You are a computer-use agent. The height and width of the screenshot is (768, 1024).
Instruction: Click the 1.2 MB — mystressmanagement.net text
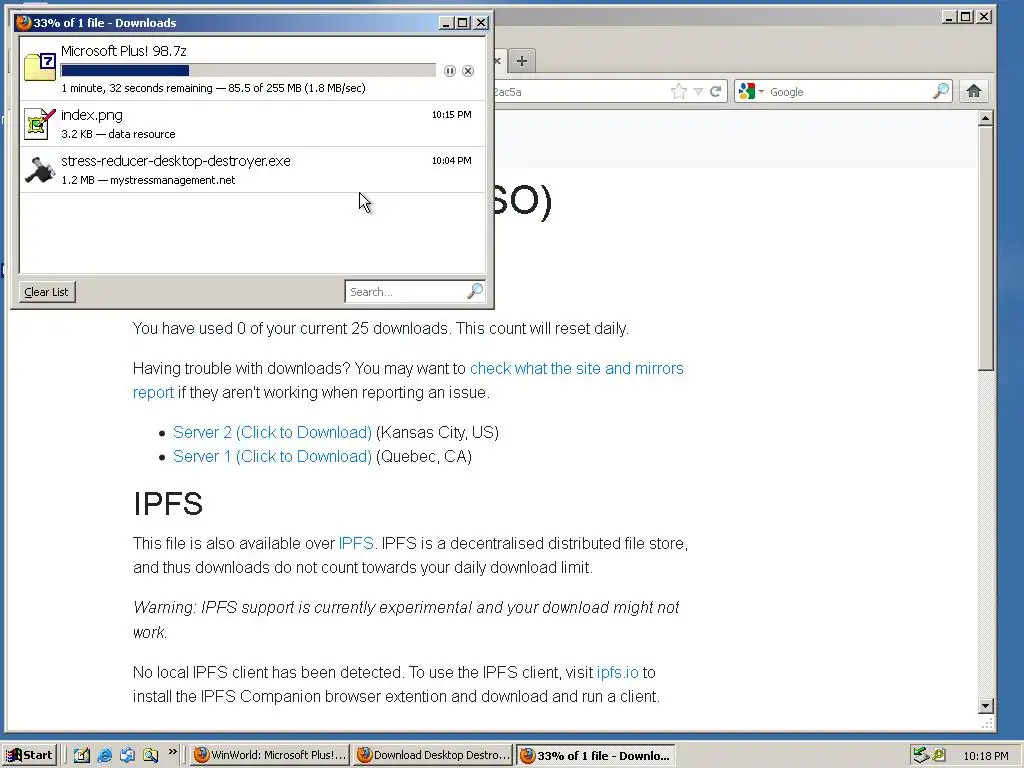pyautogui.click(x=148, y=180)
